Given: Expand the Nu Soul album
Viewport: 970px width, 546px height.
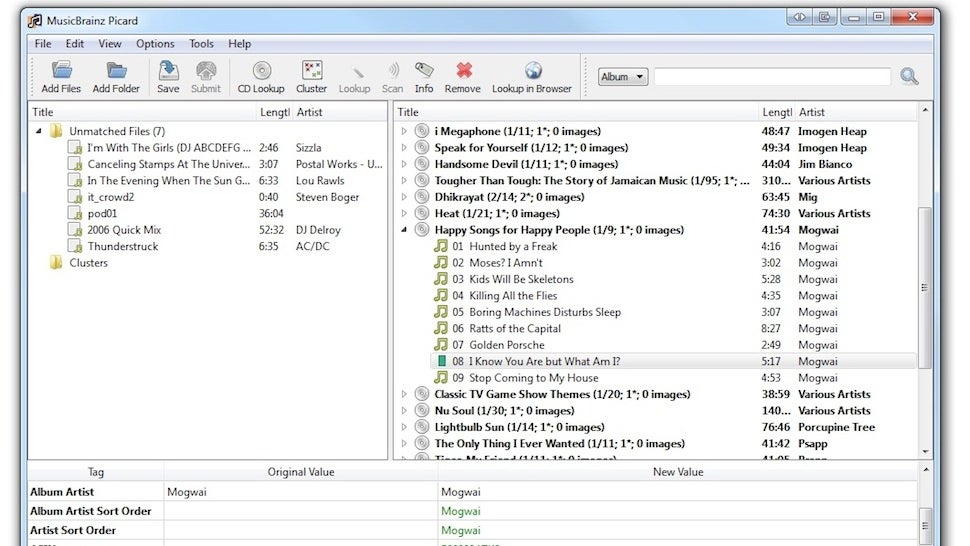Looking at the screenshot, I should tap(404, 411).
